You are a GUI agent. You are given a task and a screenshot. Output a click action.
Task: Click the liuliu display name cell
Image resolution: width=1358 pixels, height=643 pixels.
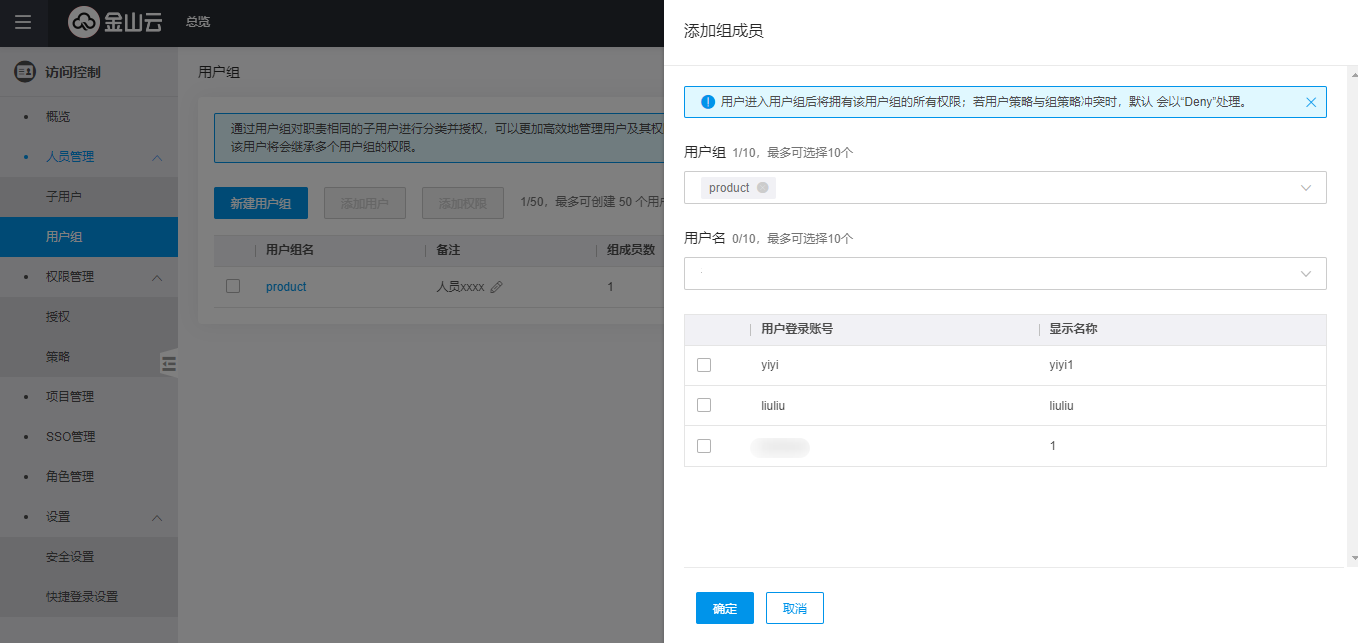coord(1061,405)
